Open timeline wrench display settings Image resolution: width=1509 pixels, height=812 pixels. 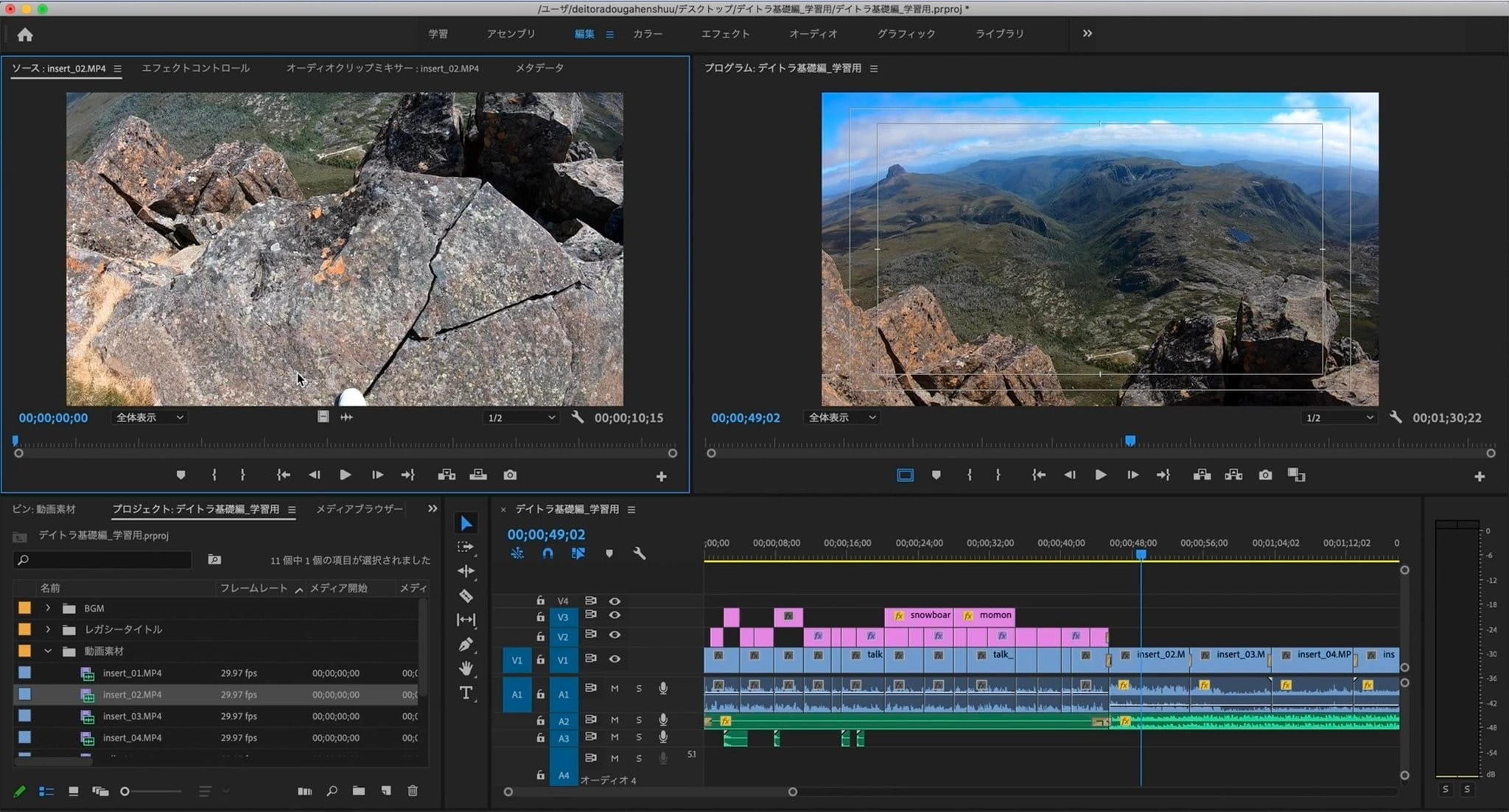639,553
